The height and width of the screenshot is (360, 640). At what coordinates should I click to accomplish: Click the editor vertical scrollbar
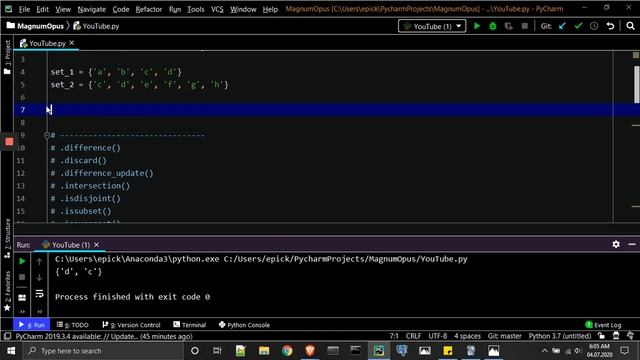(636, 84)
